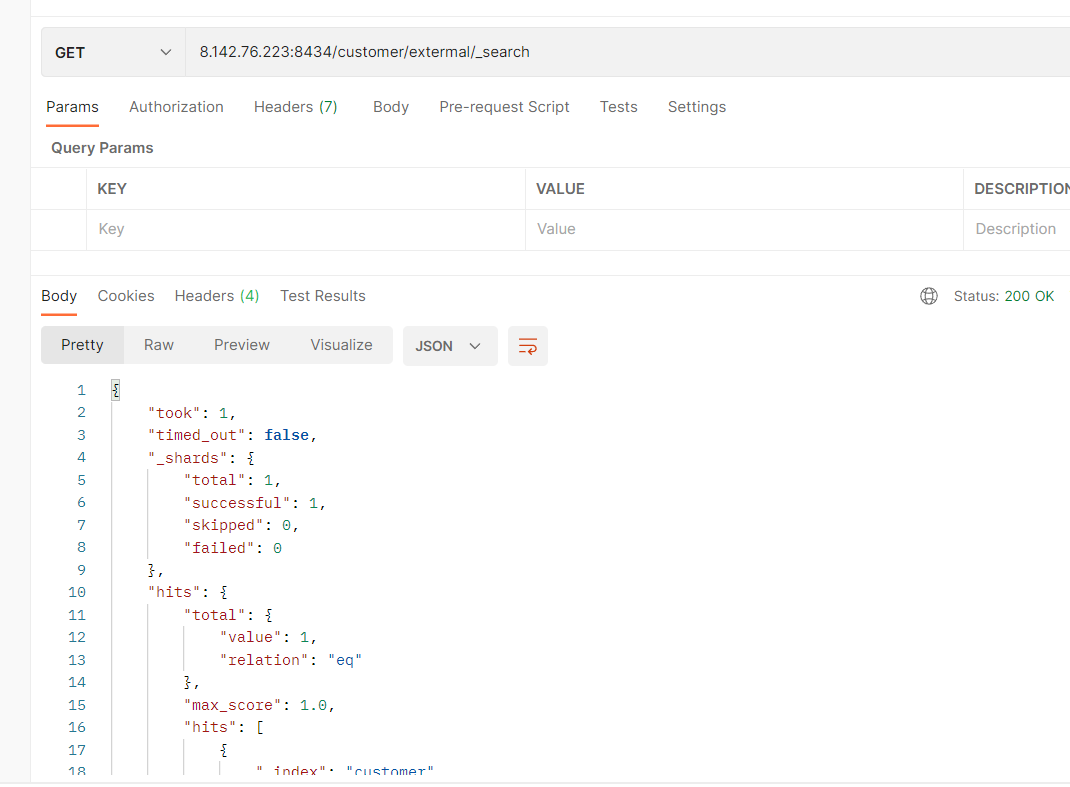
Task: Click the network globe icon
Action: 929,296
